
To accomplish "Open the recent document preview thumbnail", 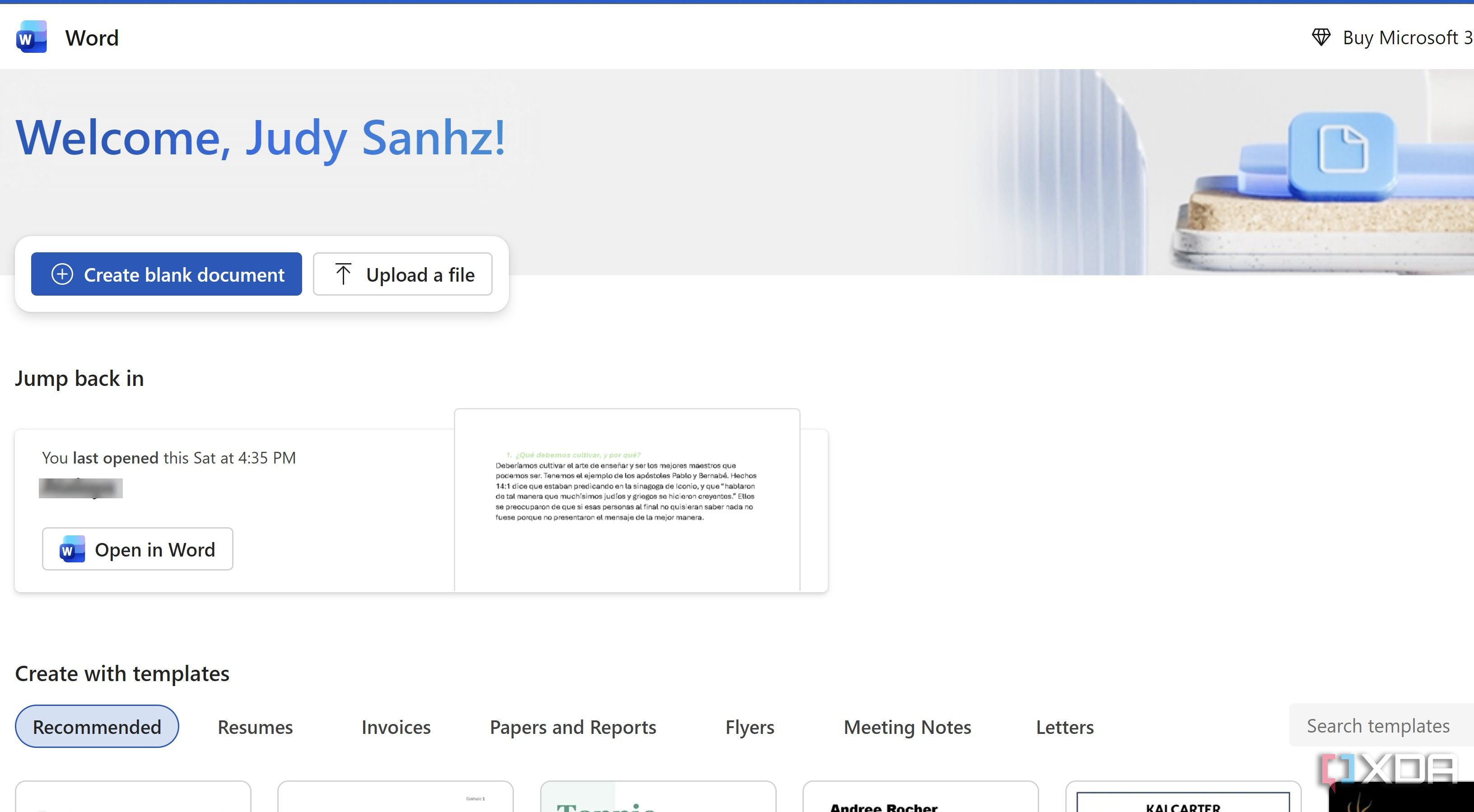I will coord(627,500).
